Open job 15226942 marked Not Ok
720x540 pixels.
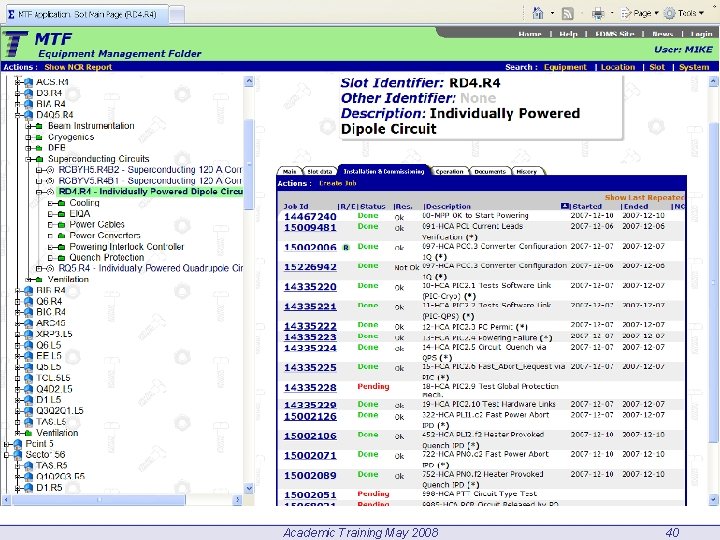(310, 267)
